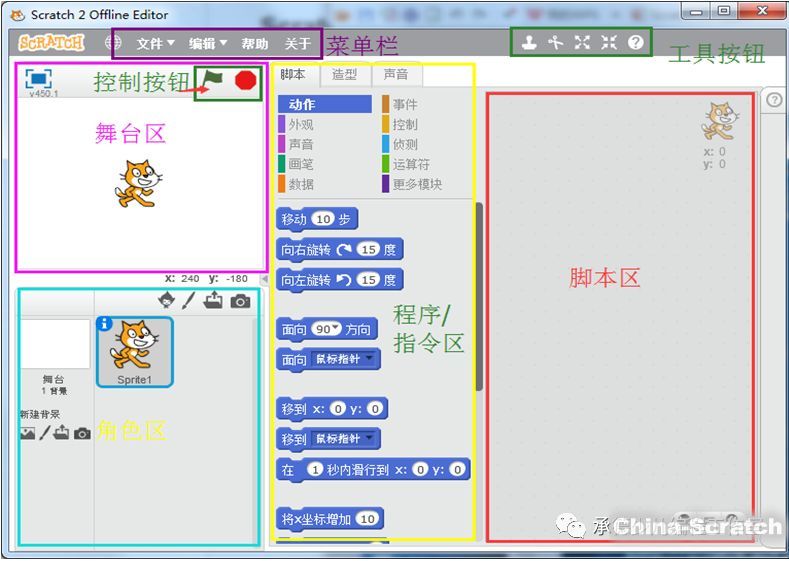The width and height of the screenshot is (789, 561).
Task: Open the globe language menu
Action: tap(113, 43)
